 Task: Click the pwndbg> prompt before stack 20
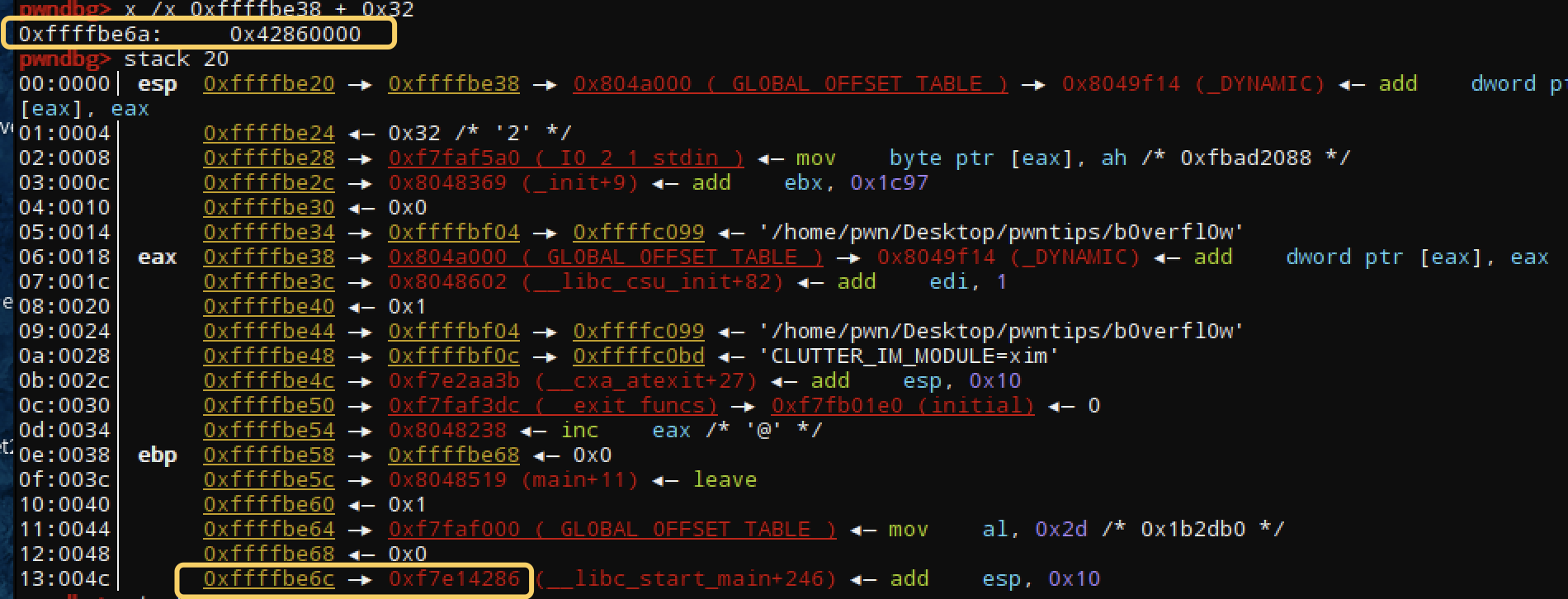point(64,59)
